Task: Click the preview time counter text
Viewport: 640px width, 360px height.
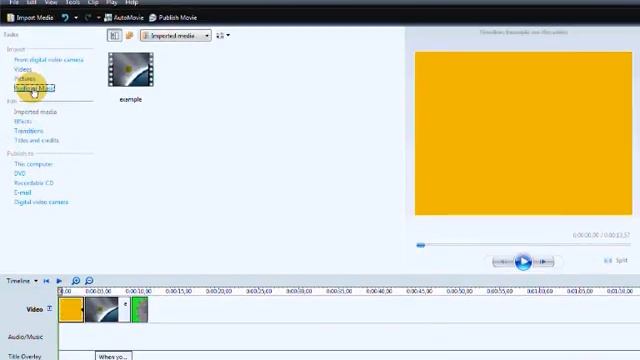Action: pos(601,235)
